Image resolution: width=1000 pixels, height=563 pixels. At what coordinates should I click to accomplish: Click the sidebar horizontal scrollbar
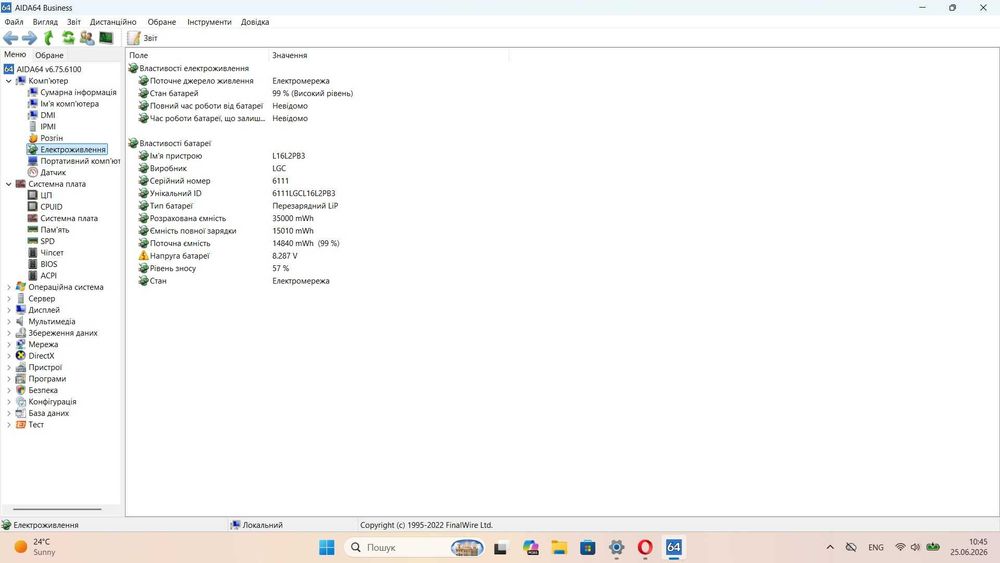tap(57, 509)
